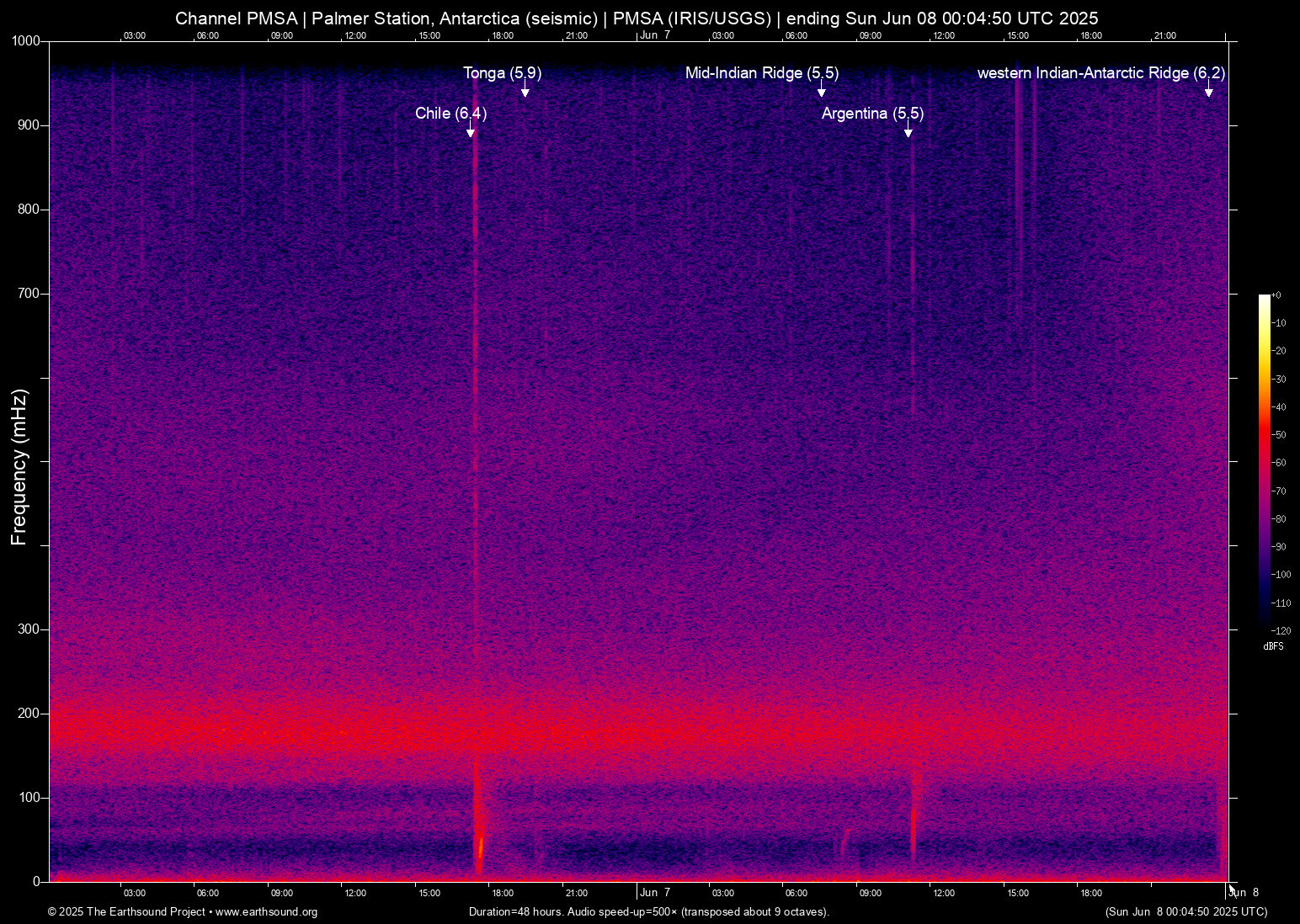Click the Argentina (5.5) event label
1300x924 pixels.
pos(872,113)
